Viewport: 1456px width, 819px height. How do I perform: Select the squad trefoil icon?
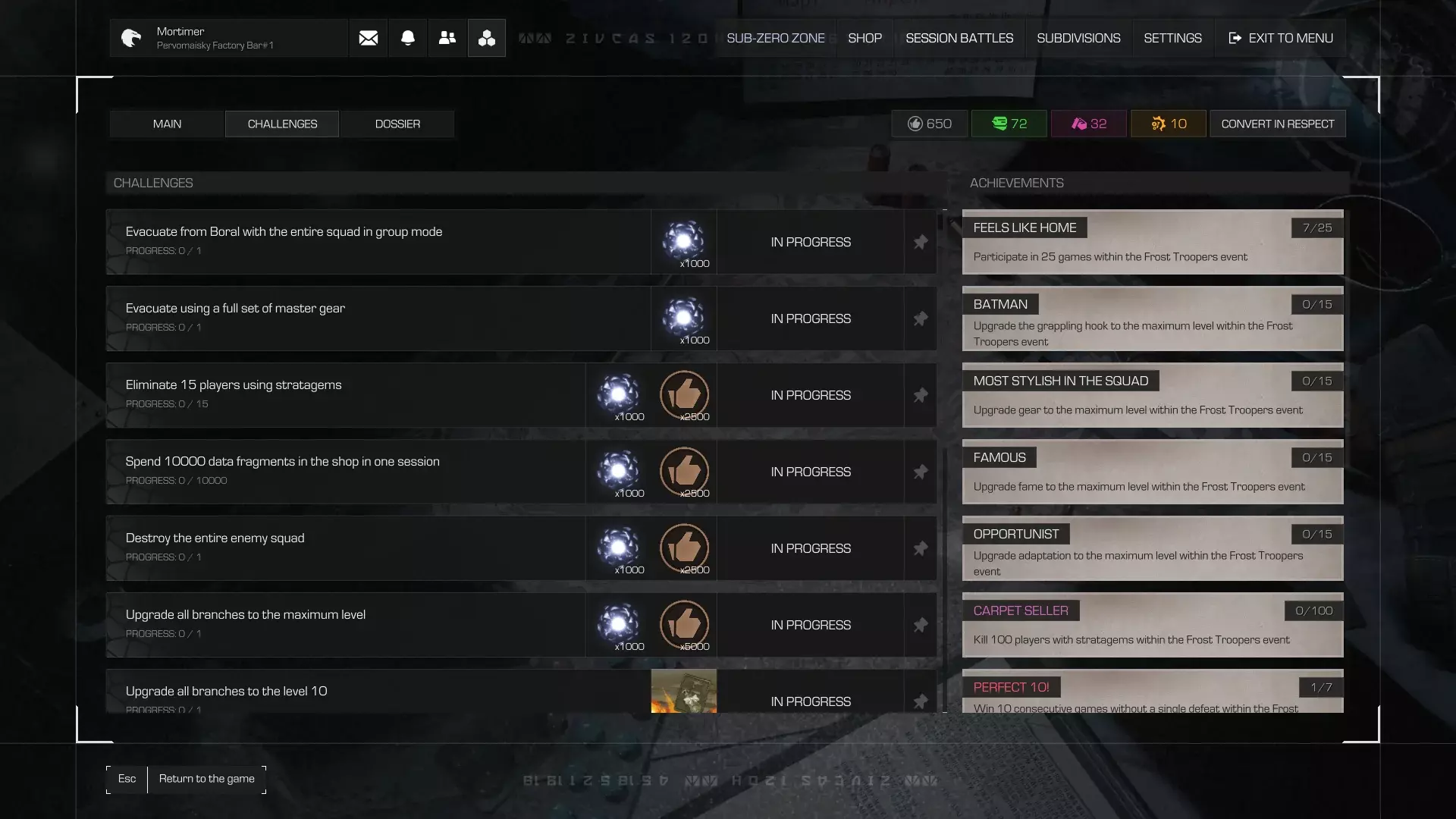click(x=487, y=38)
